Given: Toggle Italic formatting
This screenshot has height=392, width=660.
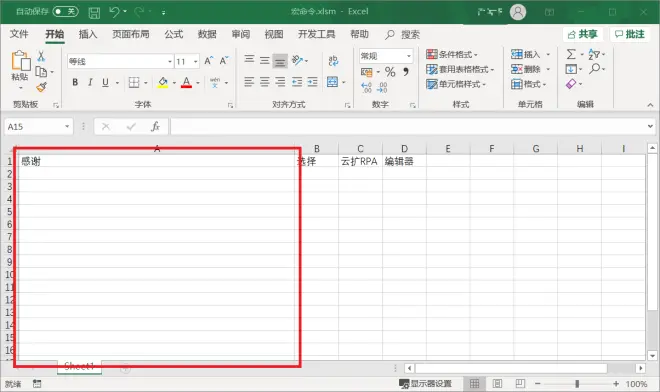Looking at the screenshot, I should (90, 82).
